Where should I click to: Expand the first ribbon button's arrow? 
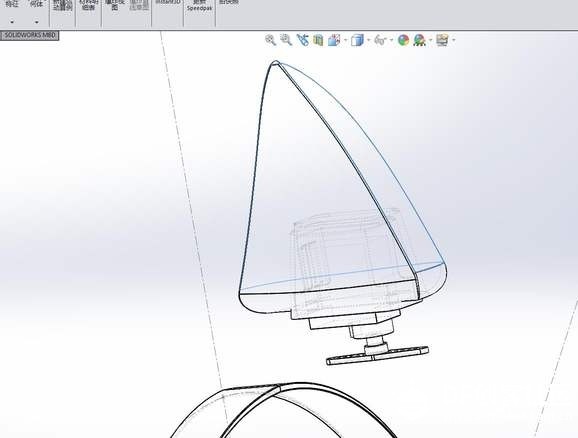click(12, 22)
